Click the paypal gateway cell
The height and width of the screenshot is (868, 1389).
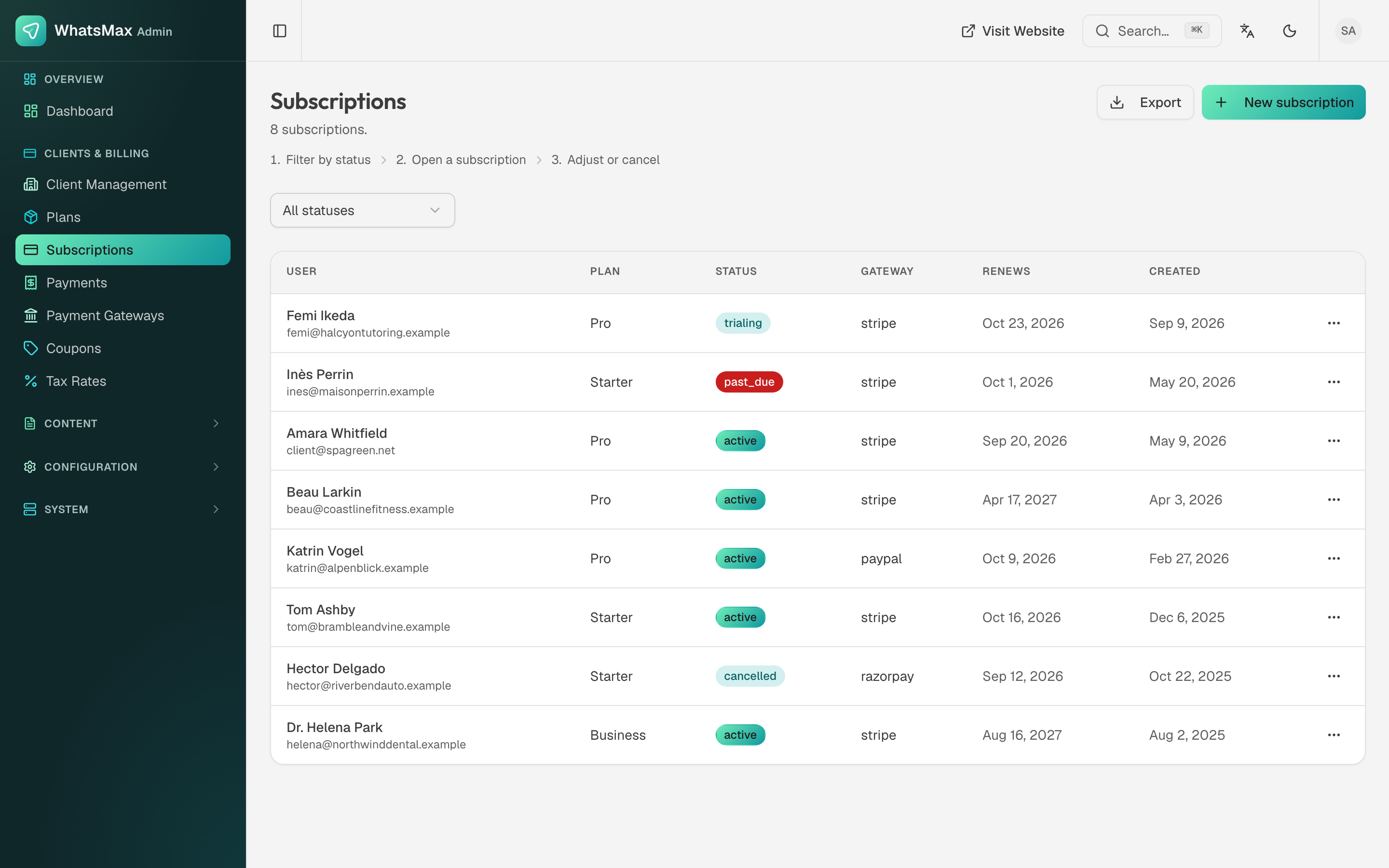881,559
